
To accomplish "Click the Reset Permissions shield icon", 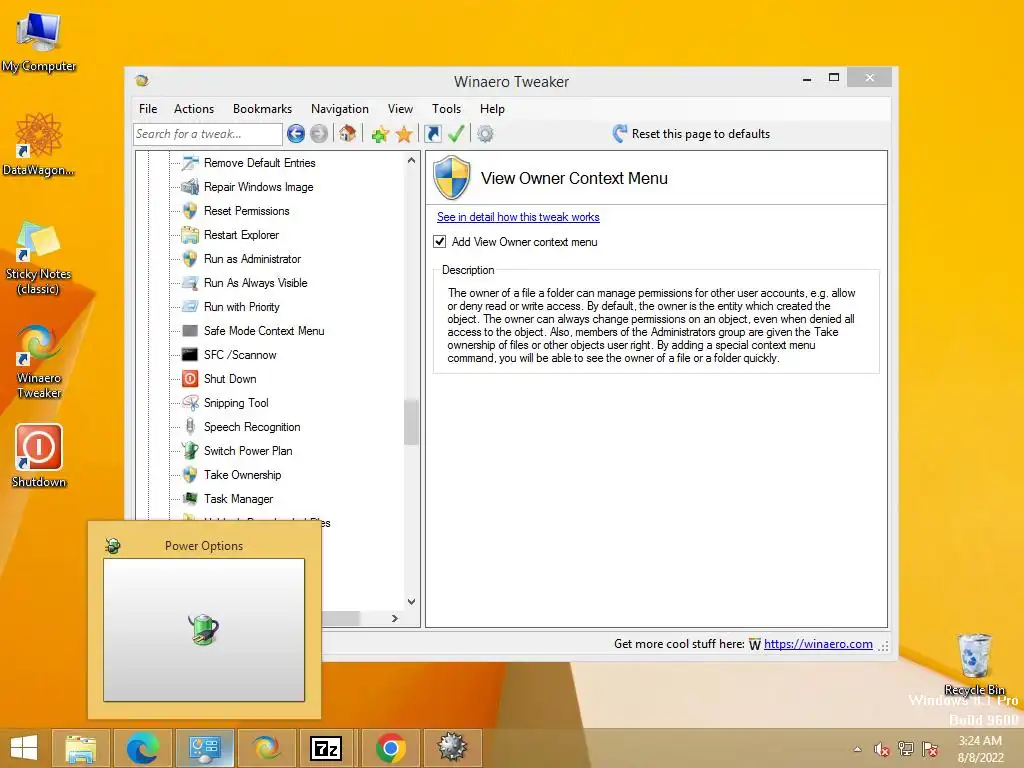I will tap(190, 211).
